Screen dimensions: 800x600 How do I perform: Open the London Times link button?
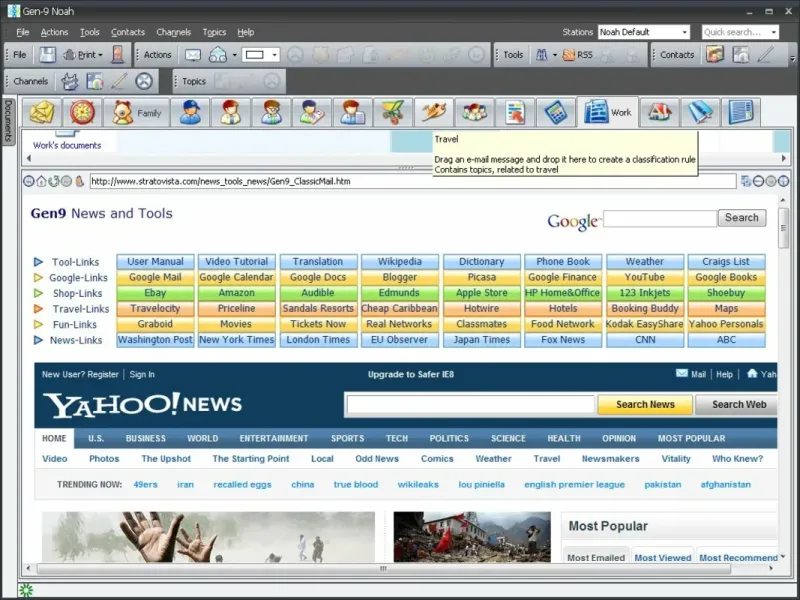[x=318, y=340]
